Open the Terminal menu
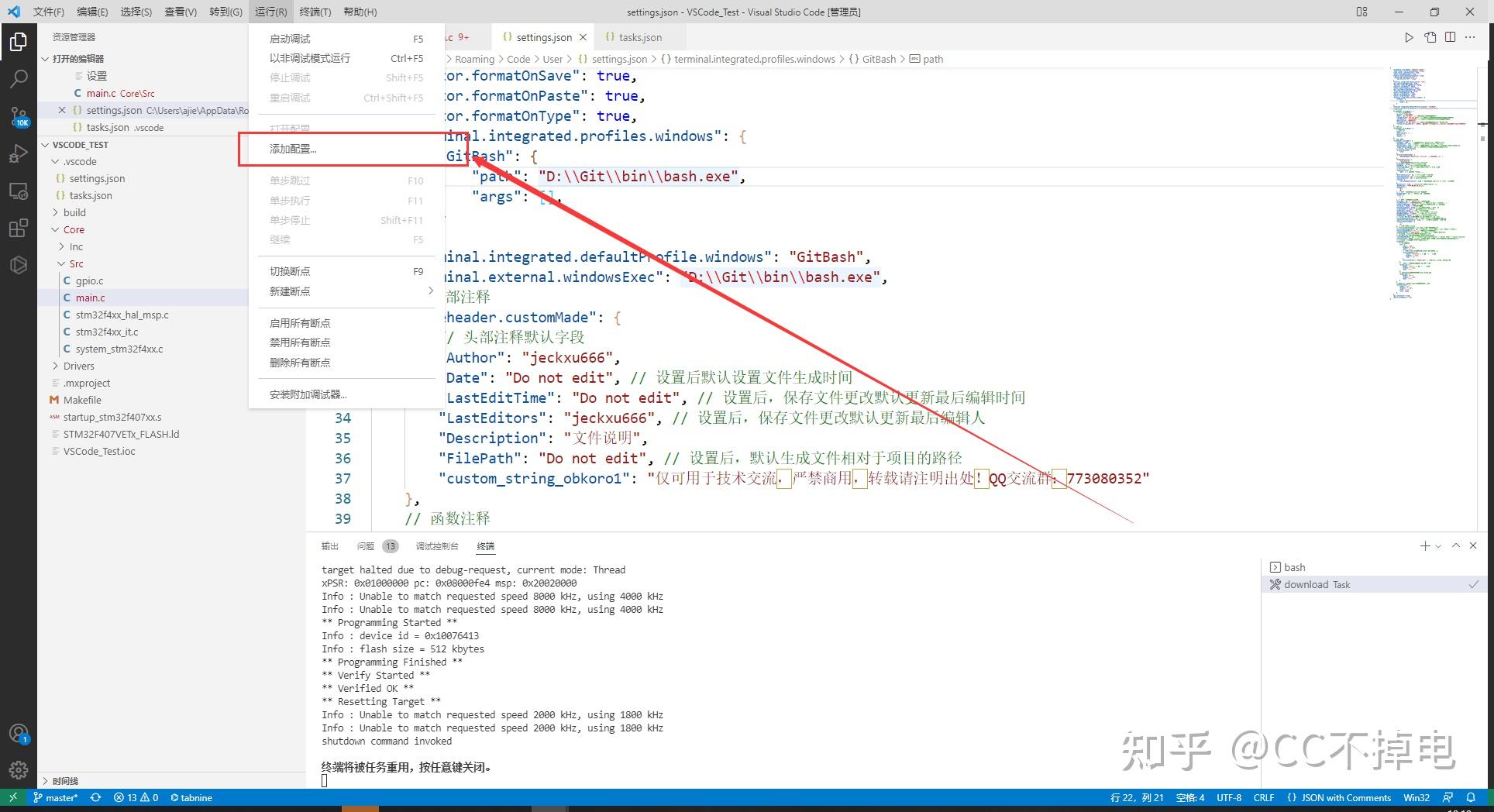Screen dimensions: 1494x812 pos(315,12)
